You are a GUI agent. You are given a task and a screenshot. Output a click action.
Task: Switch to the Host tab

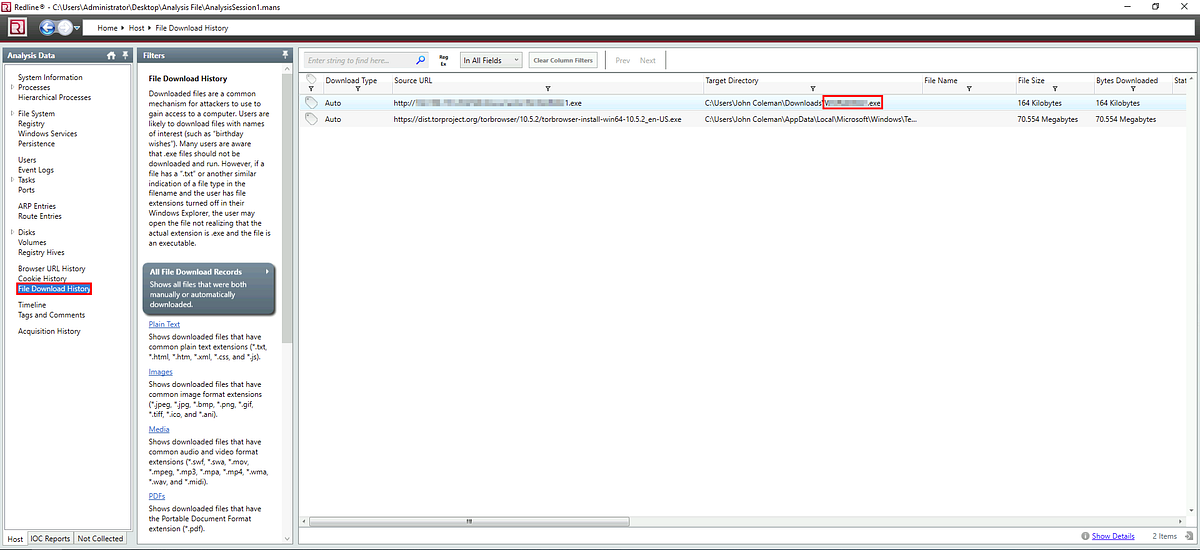pyautogui.click(x=15, y=538)
